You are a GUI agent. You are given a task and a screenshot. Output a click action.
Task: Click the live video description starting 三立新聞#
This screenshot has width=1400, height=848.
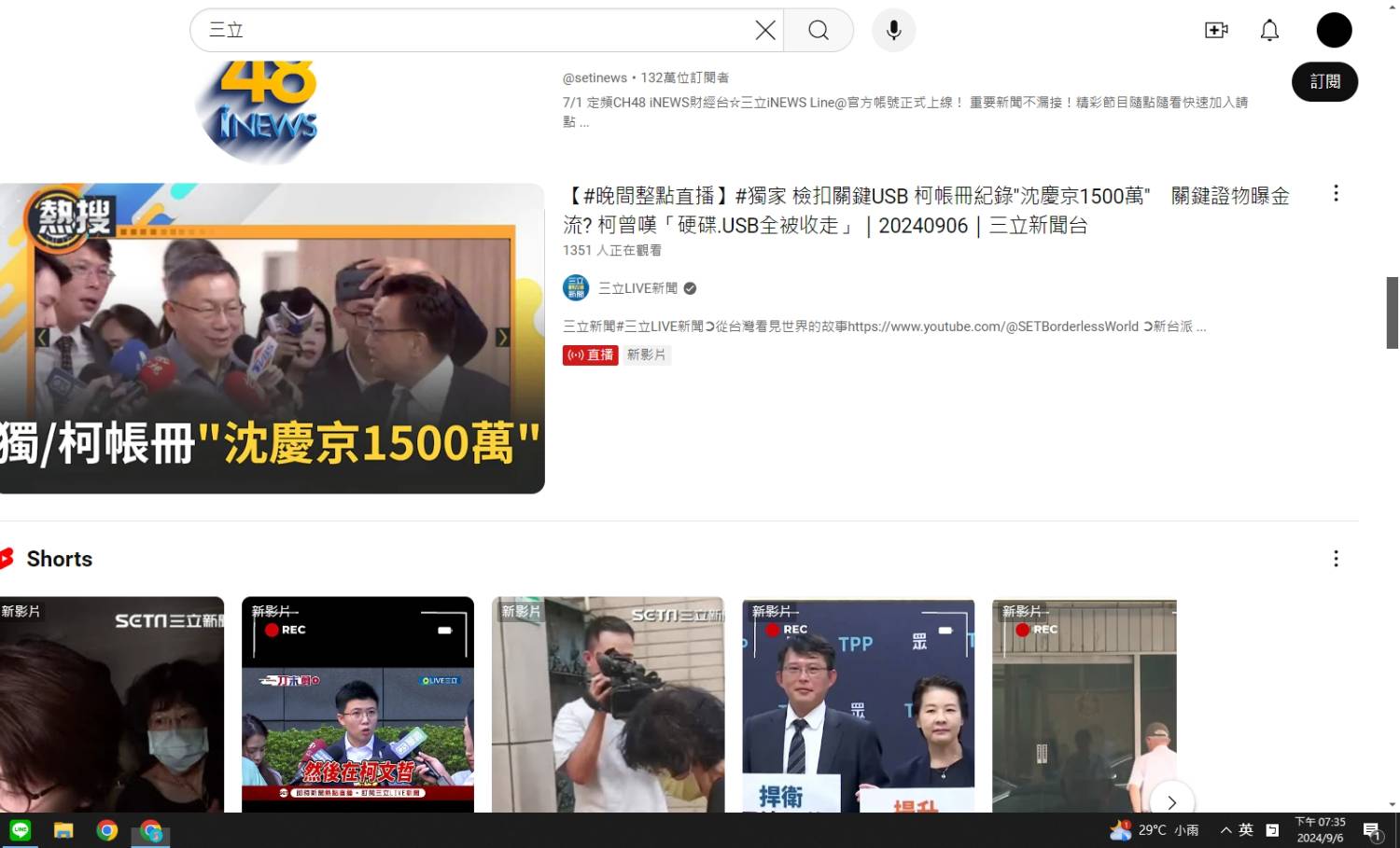(x=885, y=327)
